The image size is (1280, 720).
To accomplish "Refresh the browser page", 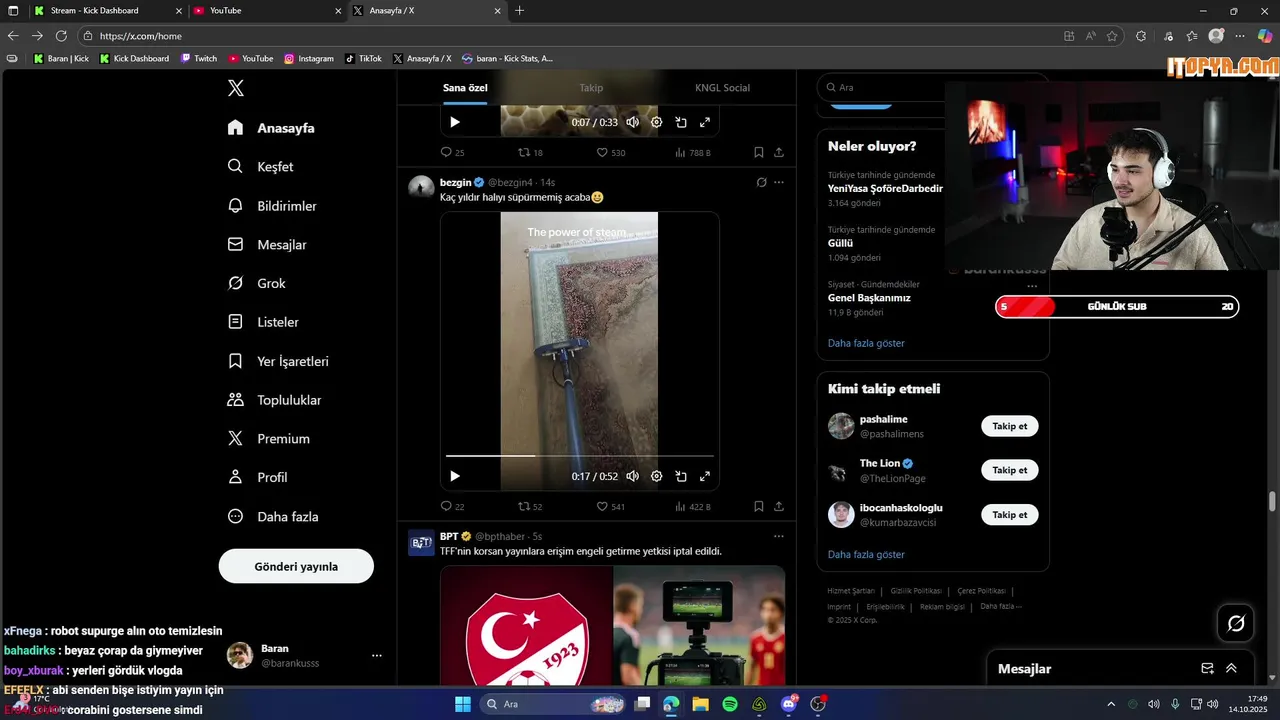I will pyautogui.click(x=61, y=36).
